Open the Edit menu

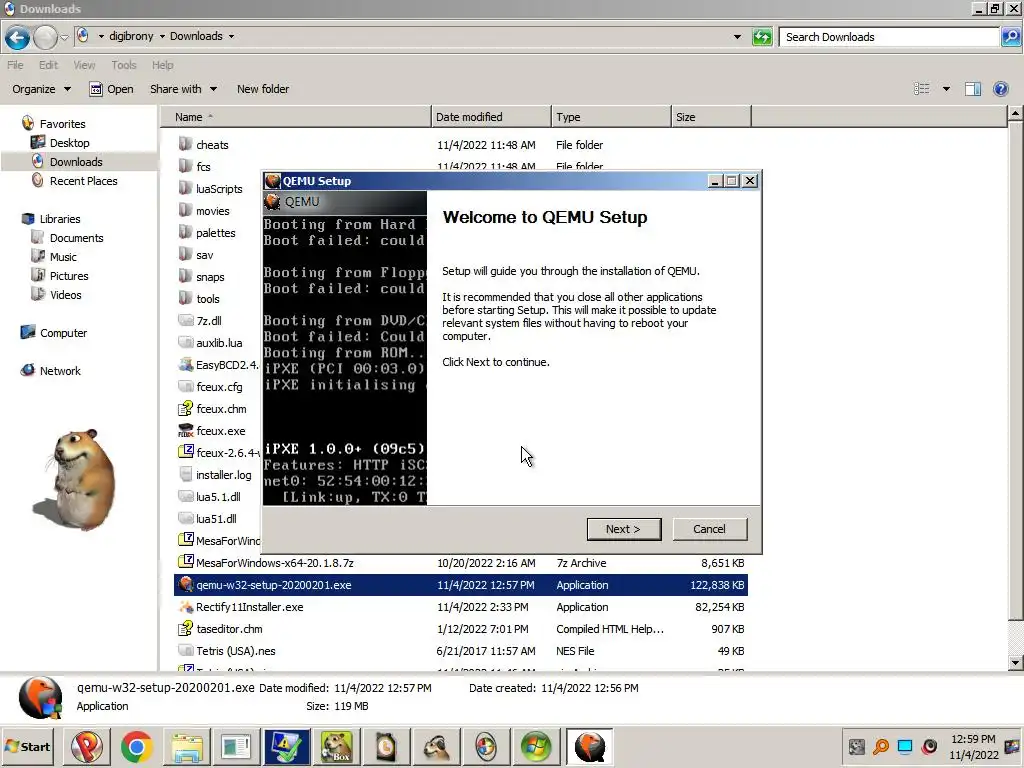coord(48,65)
